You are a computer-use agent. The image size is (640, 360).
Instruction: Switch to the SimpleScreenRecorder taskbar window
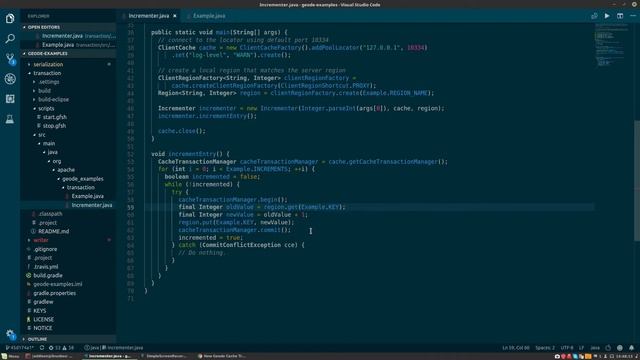164,356
